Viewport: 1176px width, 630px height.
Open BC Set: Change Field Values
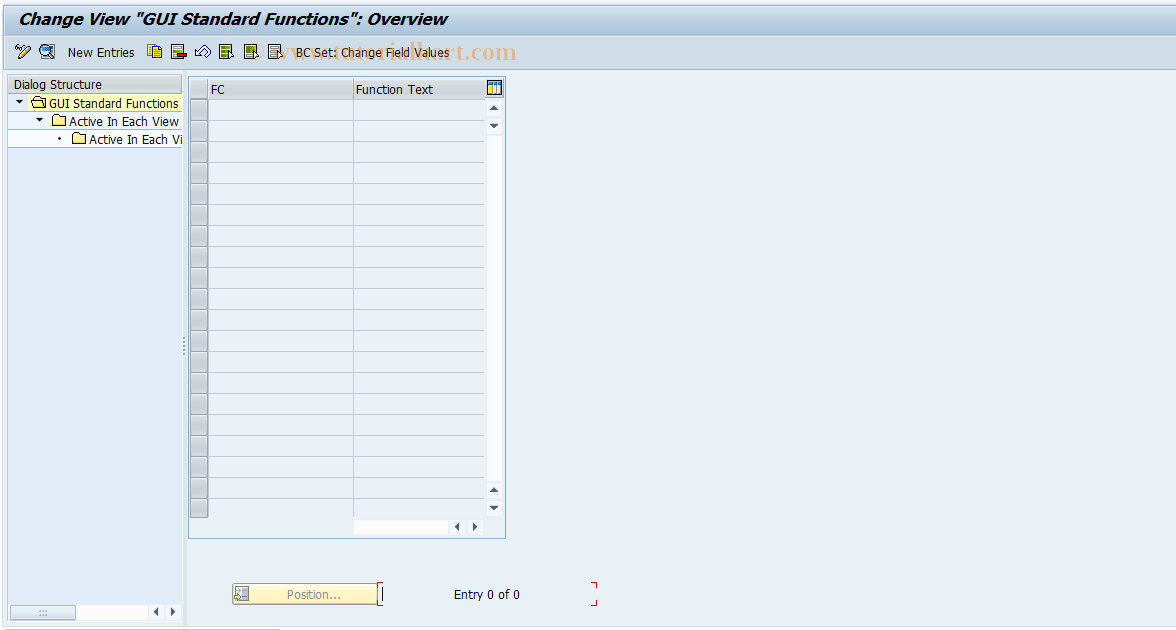tap(373, 52)
